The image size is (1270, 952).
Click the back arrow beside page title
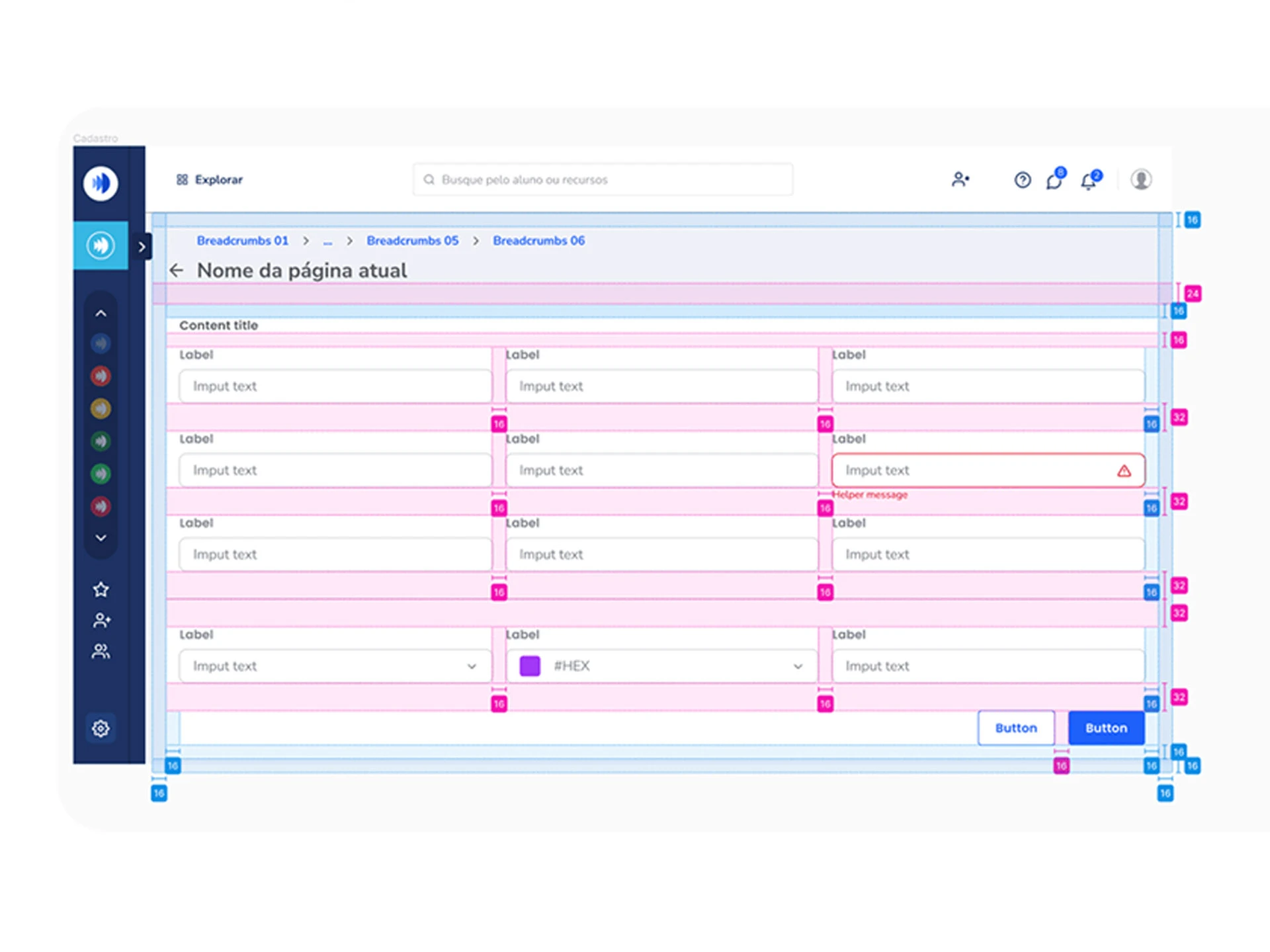[176, 271]
